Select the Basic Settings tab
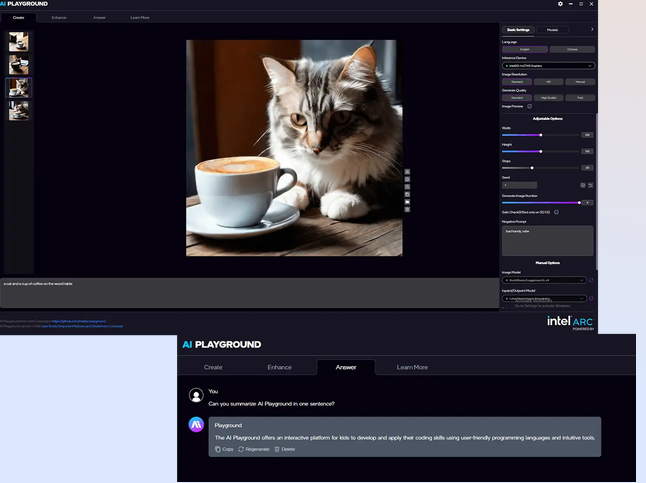Image resolution: width=646 pixels, height=483 pixels. pyautogui.click(x=518, y=30)
